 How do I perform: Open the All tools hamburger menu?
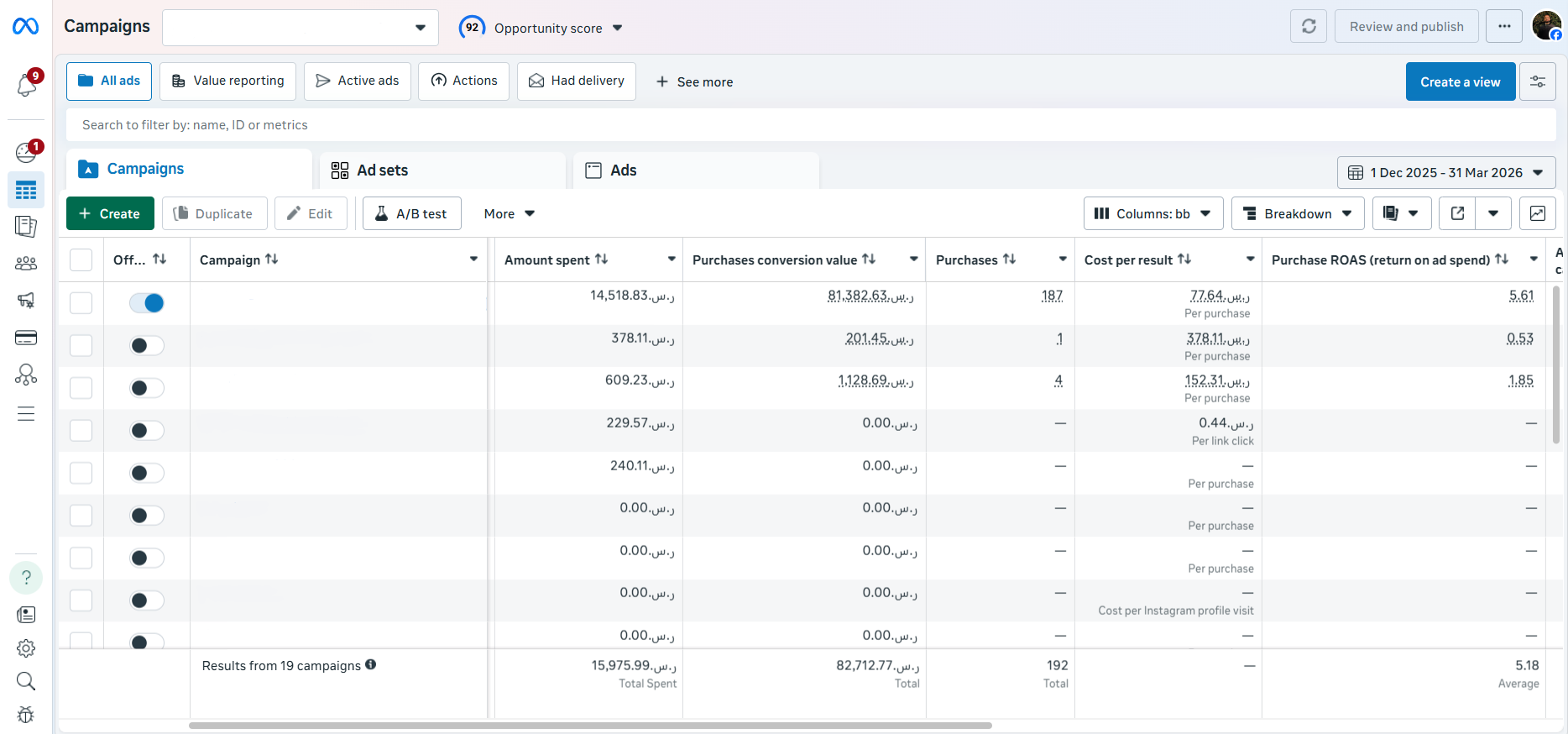click(x=26, y=414)
